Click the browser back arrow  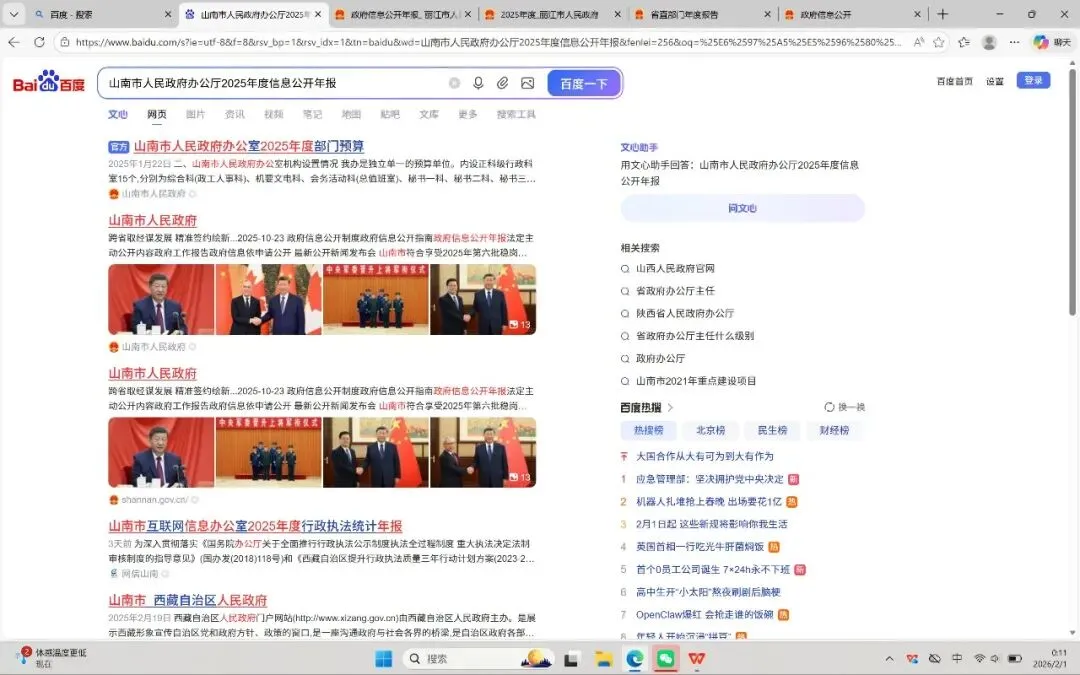(x=14, y=42)
